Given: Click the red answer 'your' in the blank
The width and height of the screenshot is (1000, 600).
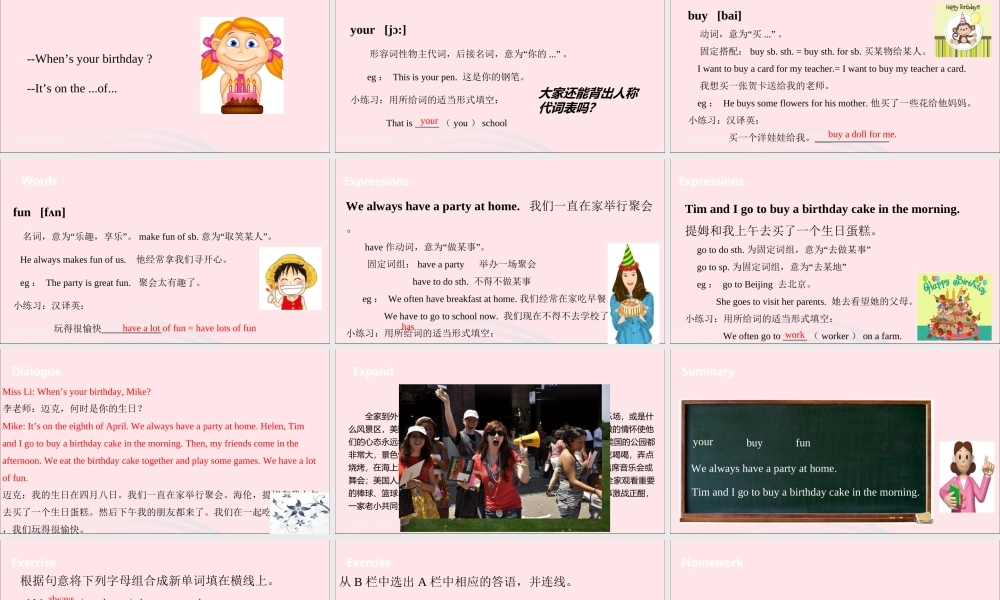Looking at the screenshot, I should [x=429, y=121].
